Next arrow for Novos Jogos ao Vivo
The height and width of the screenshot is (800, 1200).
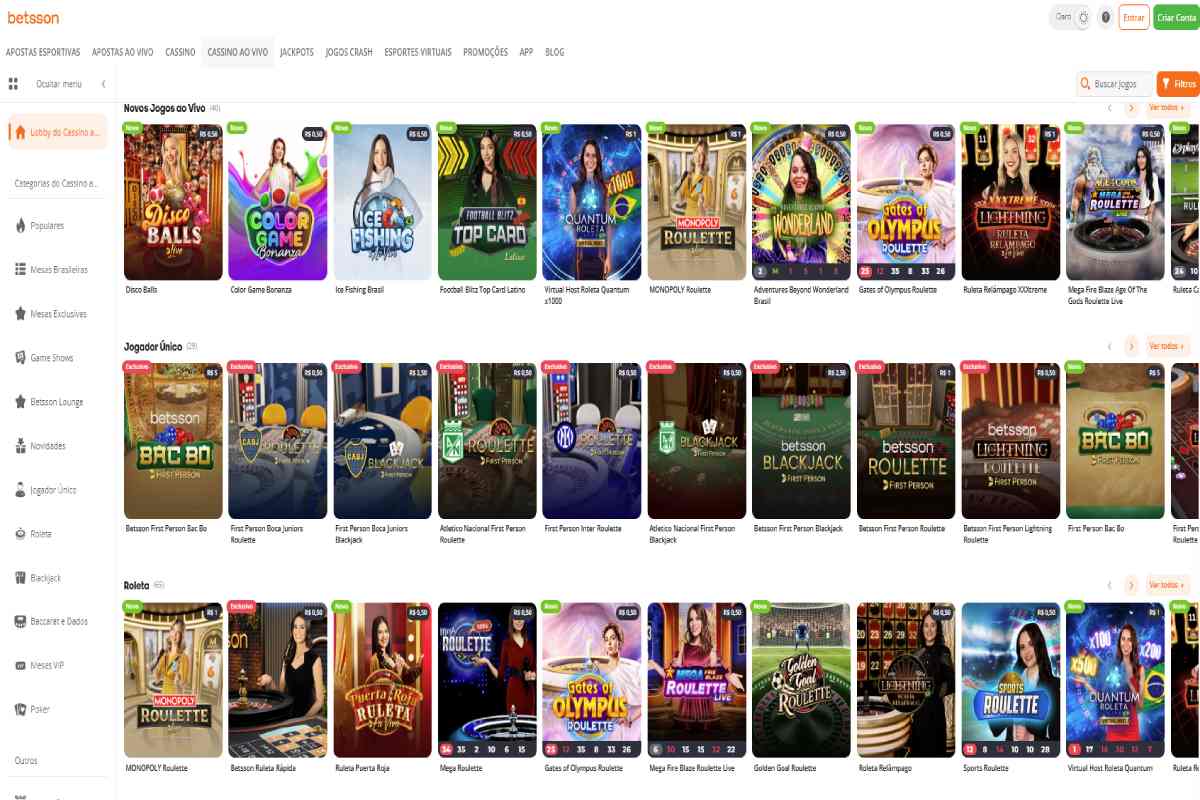click(x=1131, y=107)
